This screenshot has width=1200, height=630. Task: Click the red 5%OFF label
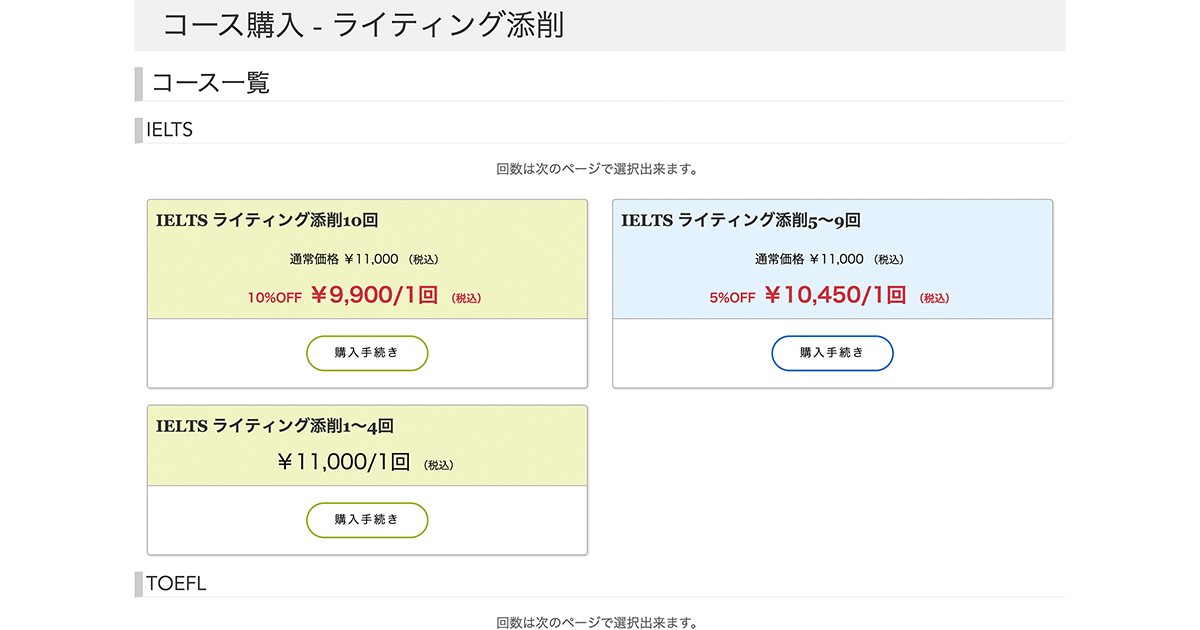click(x=733, y=297)
